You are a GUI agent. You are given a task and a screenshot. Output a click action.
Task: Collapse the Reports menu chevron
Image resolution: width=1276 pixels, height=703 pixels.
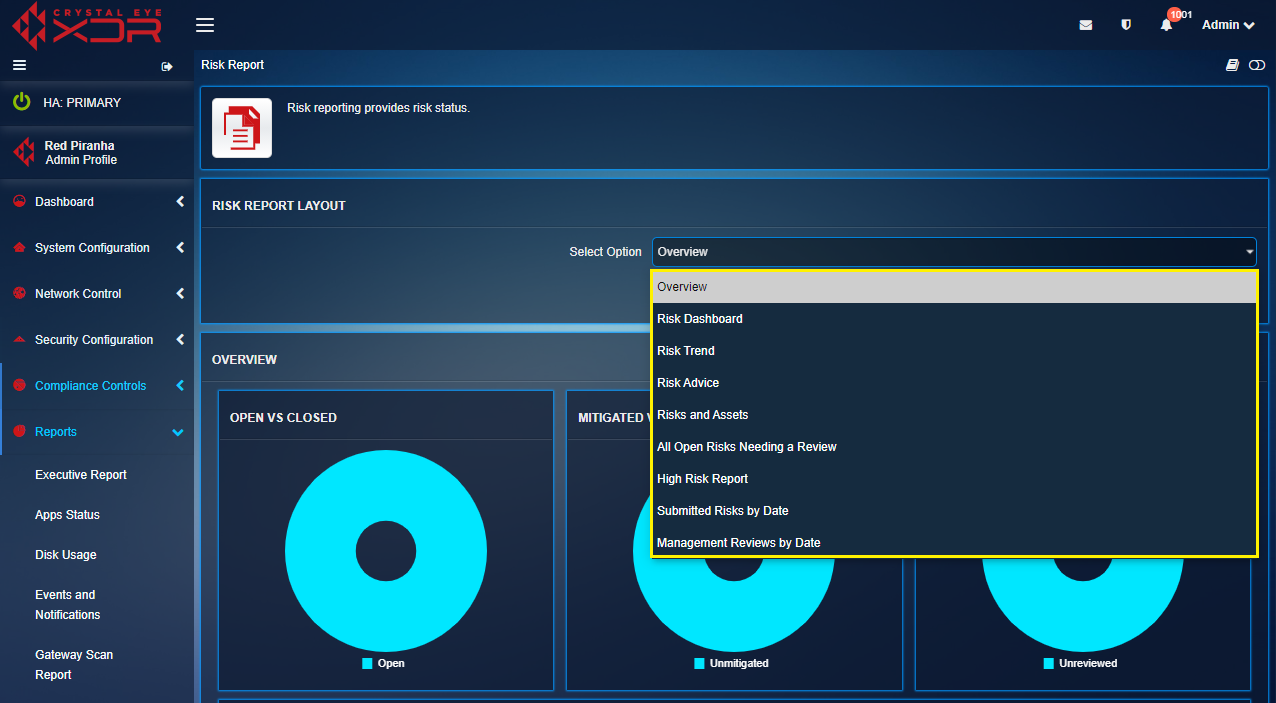178,432
